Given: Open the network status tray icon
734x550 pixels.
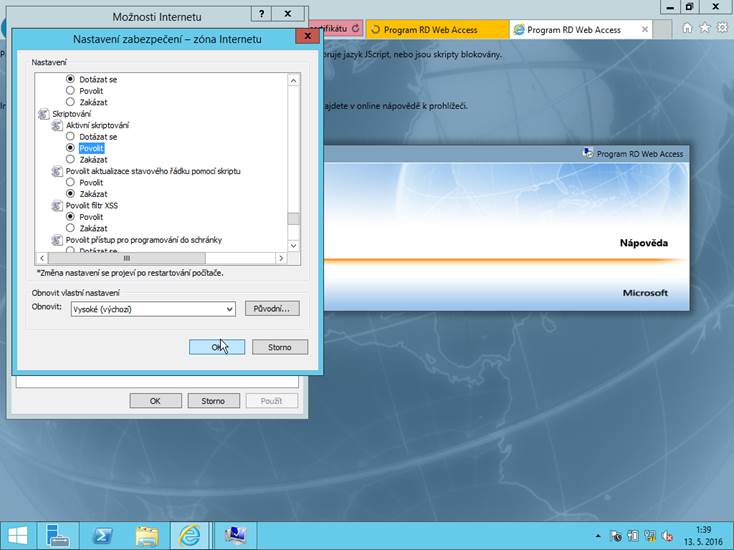Looking at the screenshot, I should tap(650, 536).
